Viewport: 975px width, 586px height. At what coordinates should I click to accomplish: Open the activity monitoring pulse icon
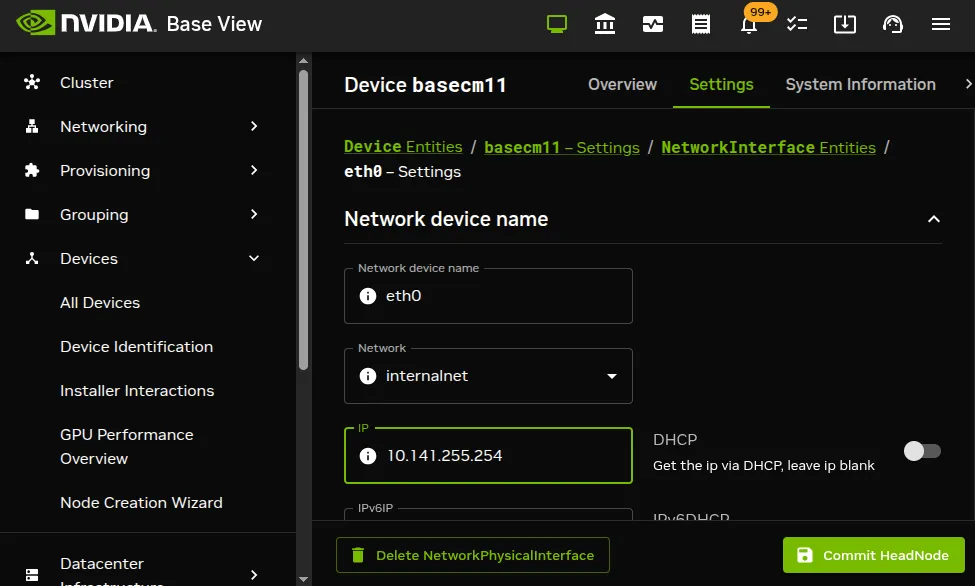652,24
